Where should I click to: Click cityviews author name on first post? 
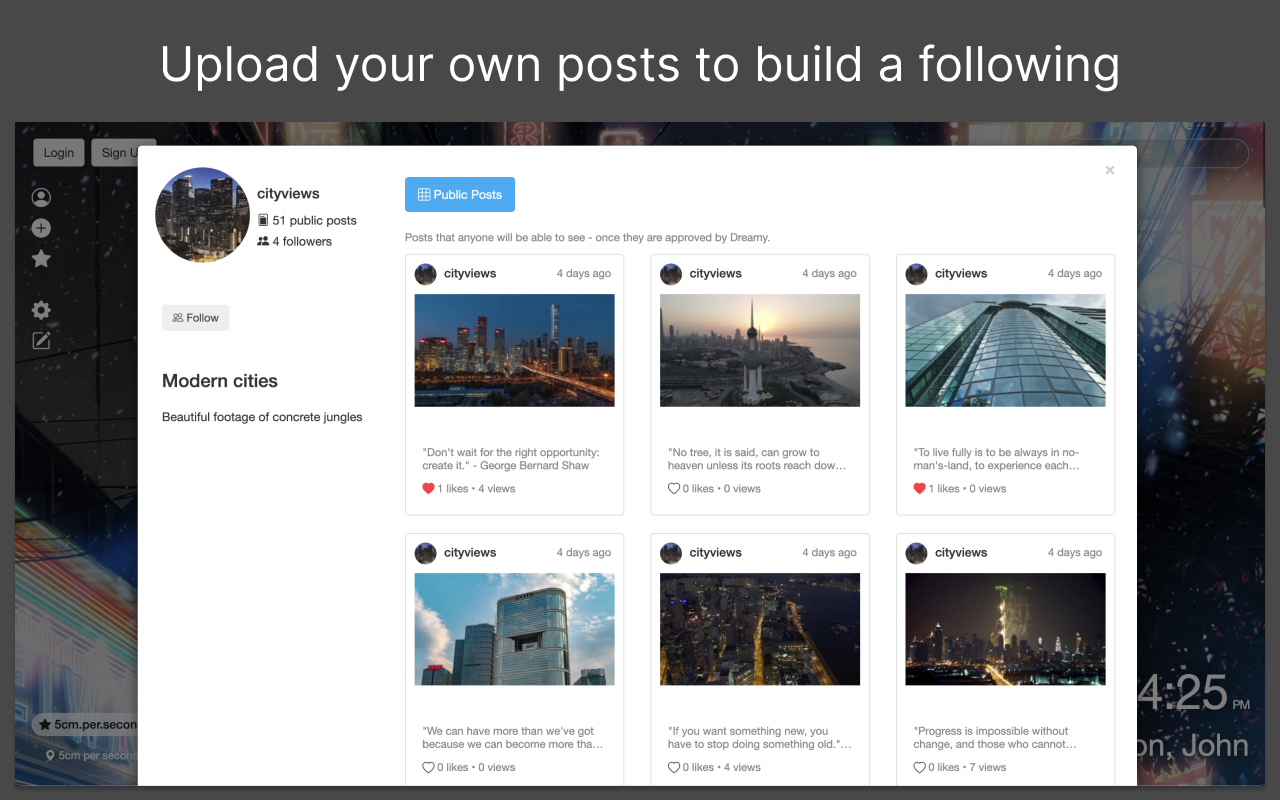(470, 274)
